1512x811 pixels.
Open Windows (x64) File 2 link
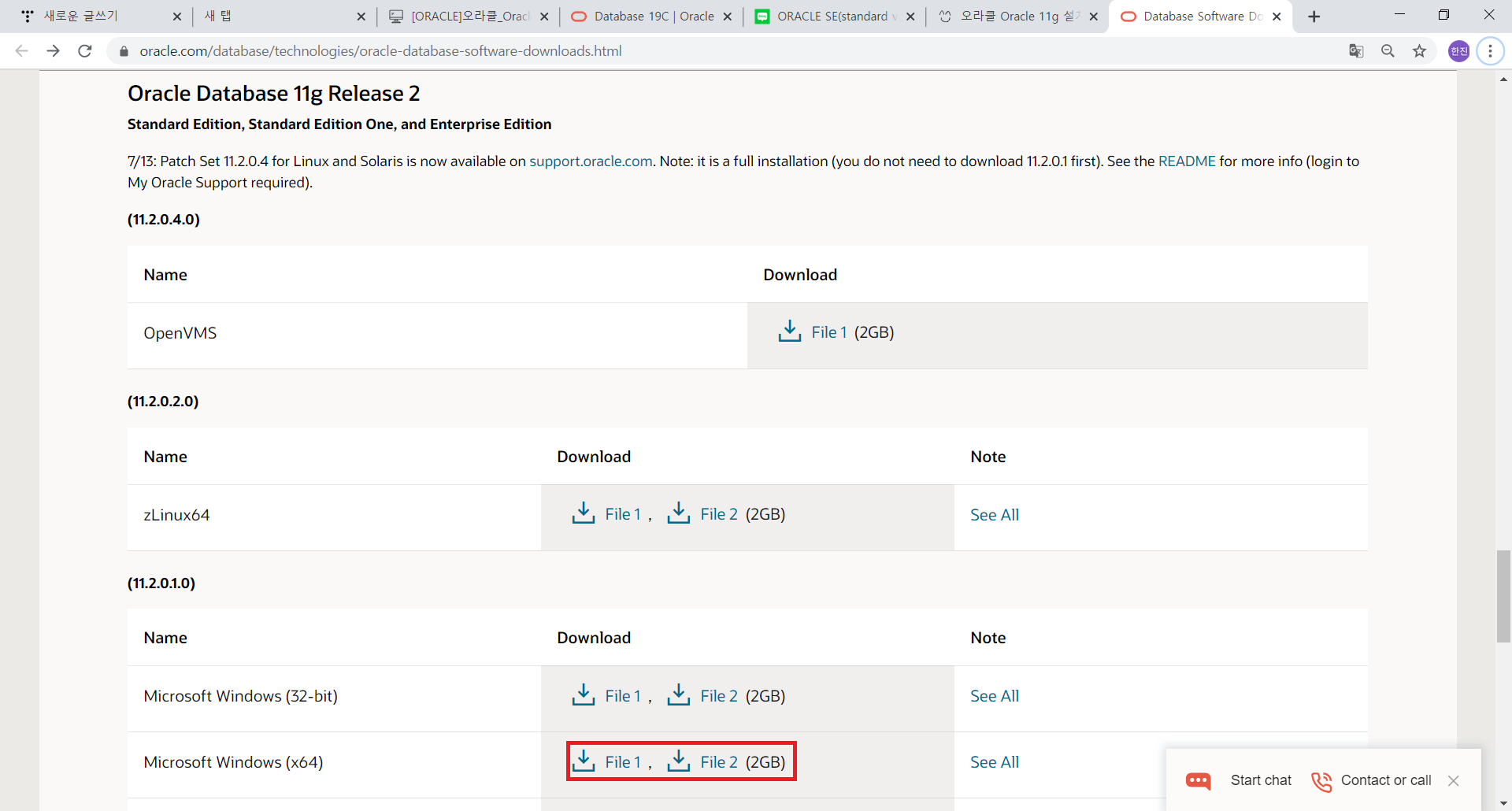[x=719, y=762]
